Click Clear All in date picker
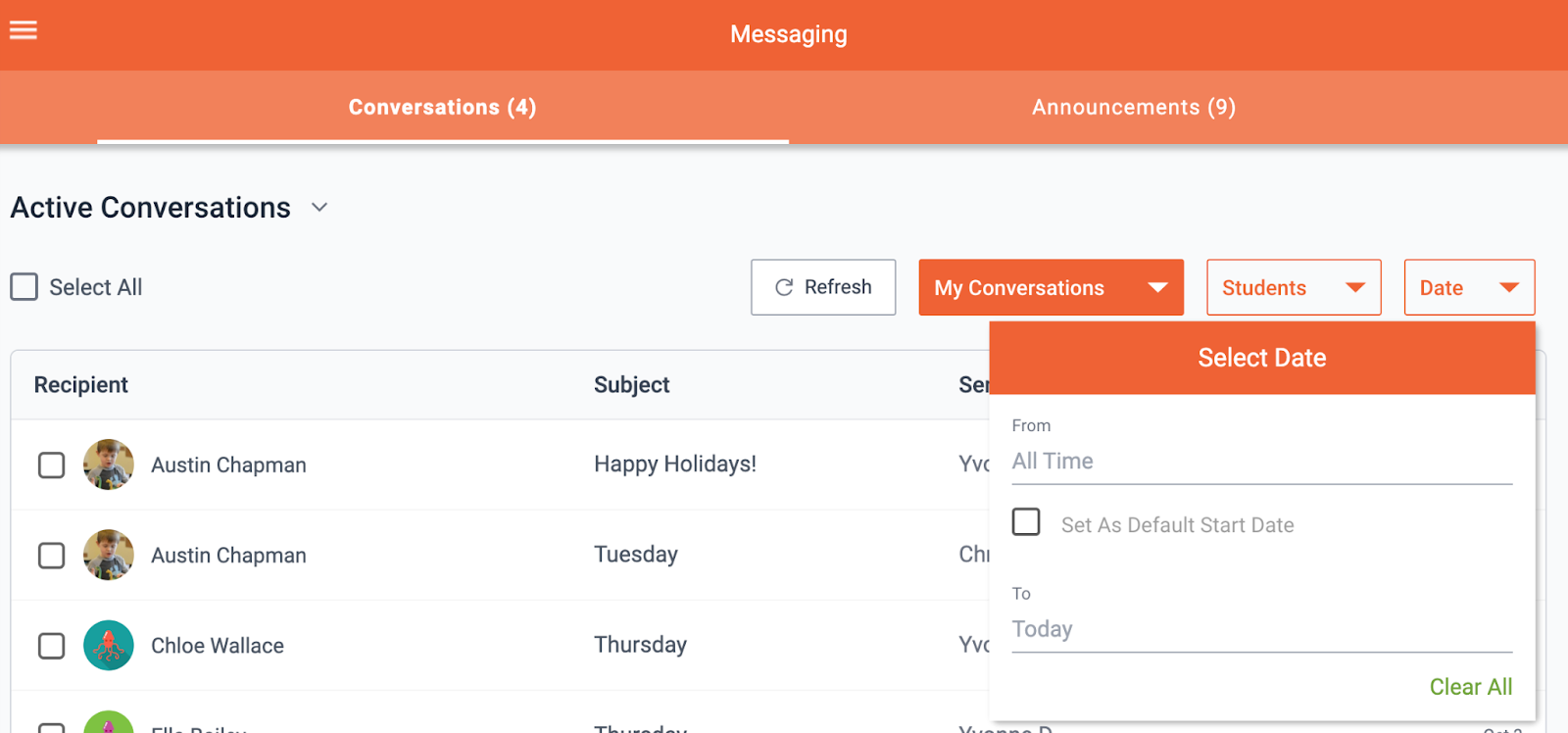Screen dimensions: 1568x733 pos(1470,687)
